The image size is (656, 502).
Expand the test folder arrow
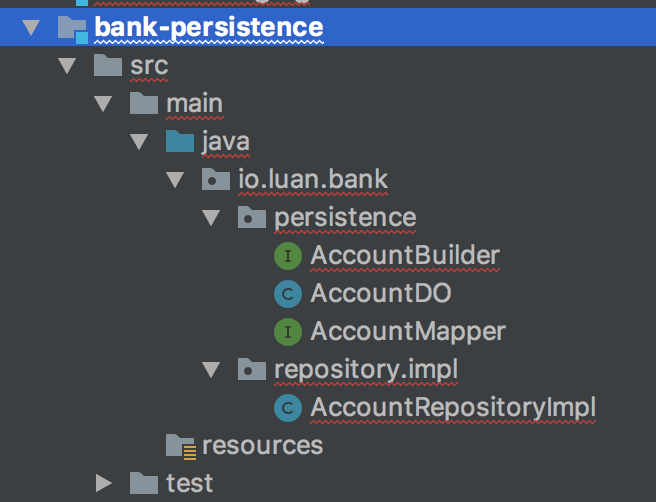103,483
